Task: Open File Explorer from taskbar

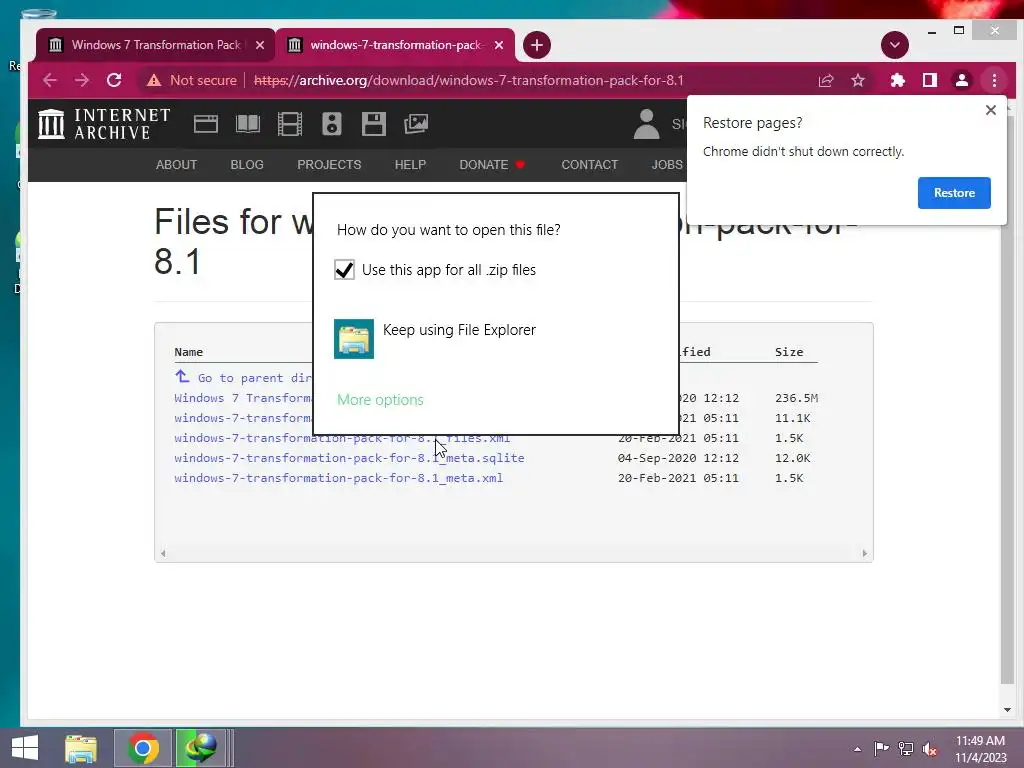Action: (81, 748)
